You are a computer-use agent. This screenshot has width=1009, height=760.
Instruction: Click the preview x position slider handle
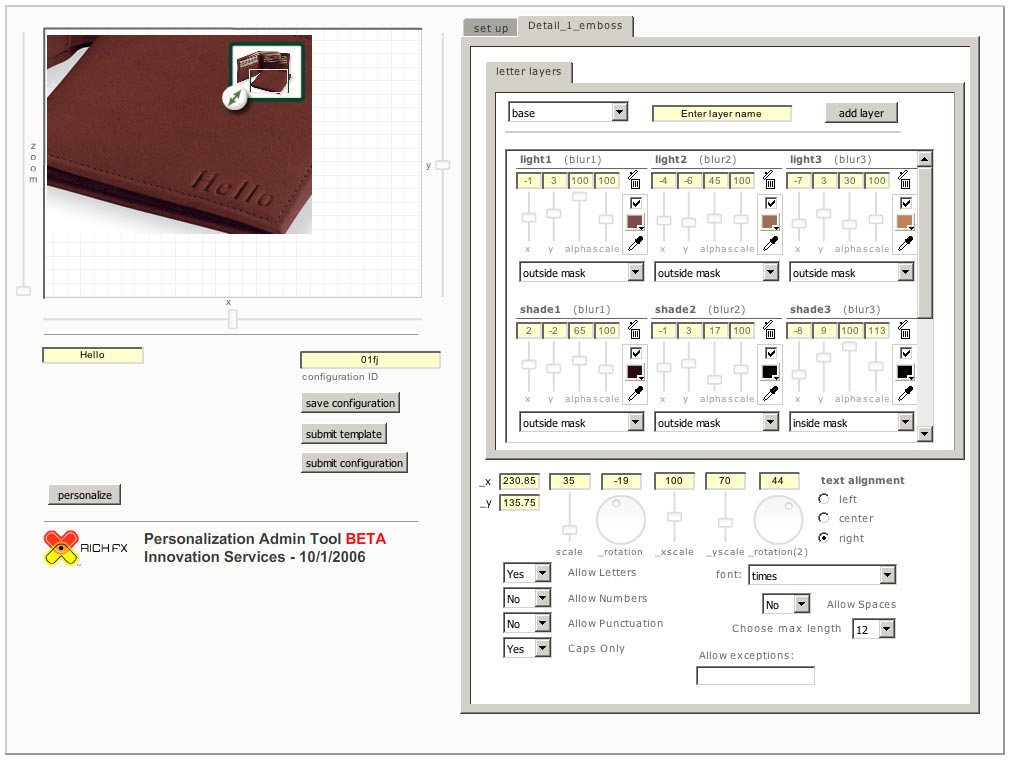point(233,319)
